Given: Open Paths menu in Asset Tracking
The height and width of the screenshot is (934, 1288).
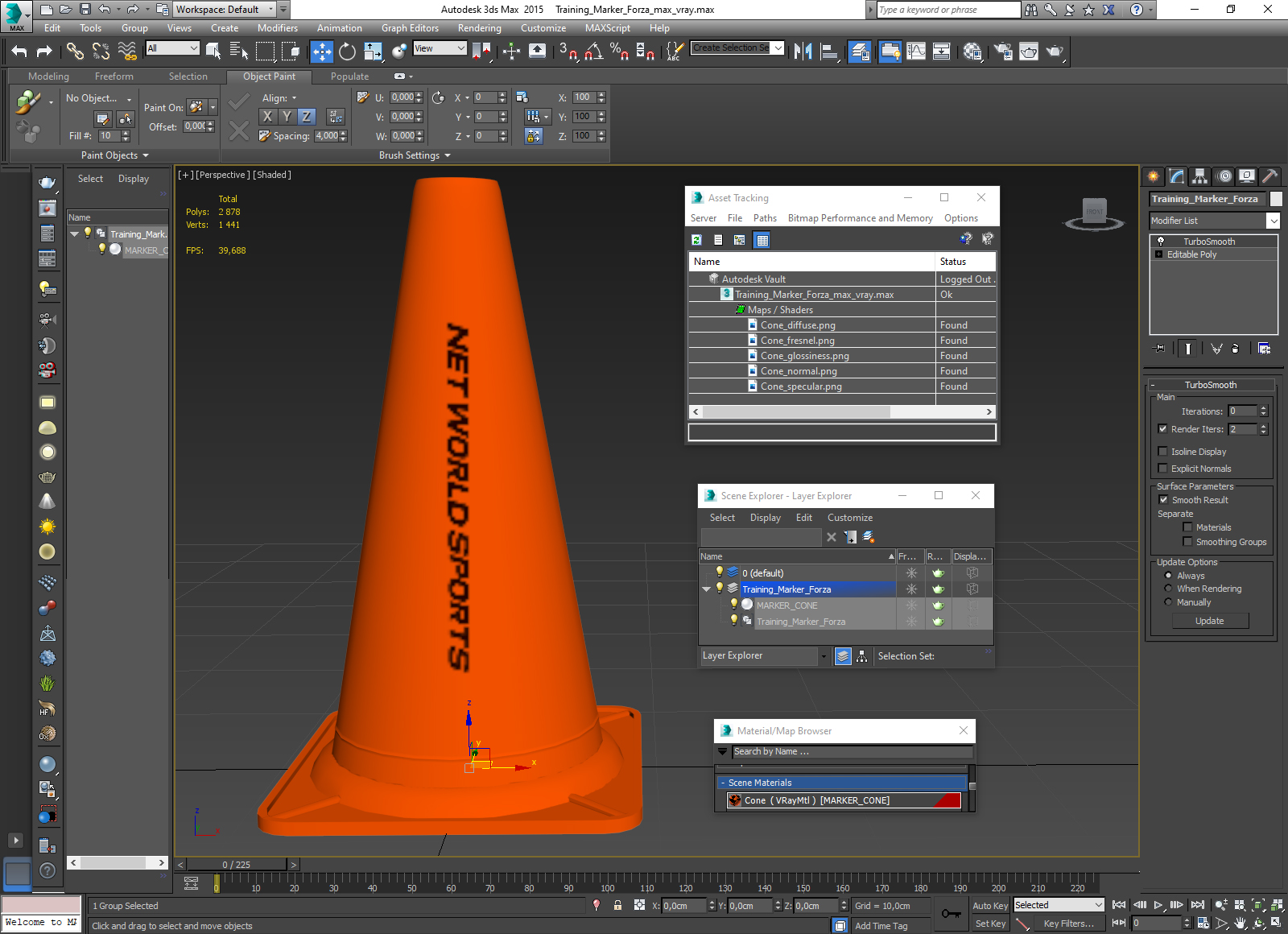Looking at the screenshot, I should (765, 218).
